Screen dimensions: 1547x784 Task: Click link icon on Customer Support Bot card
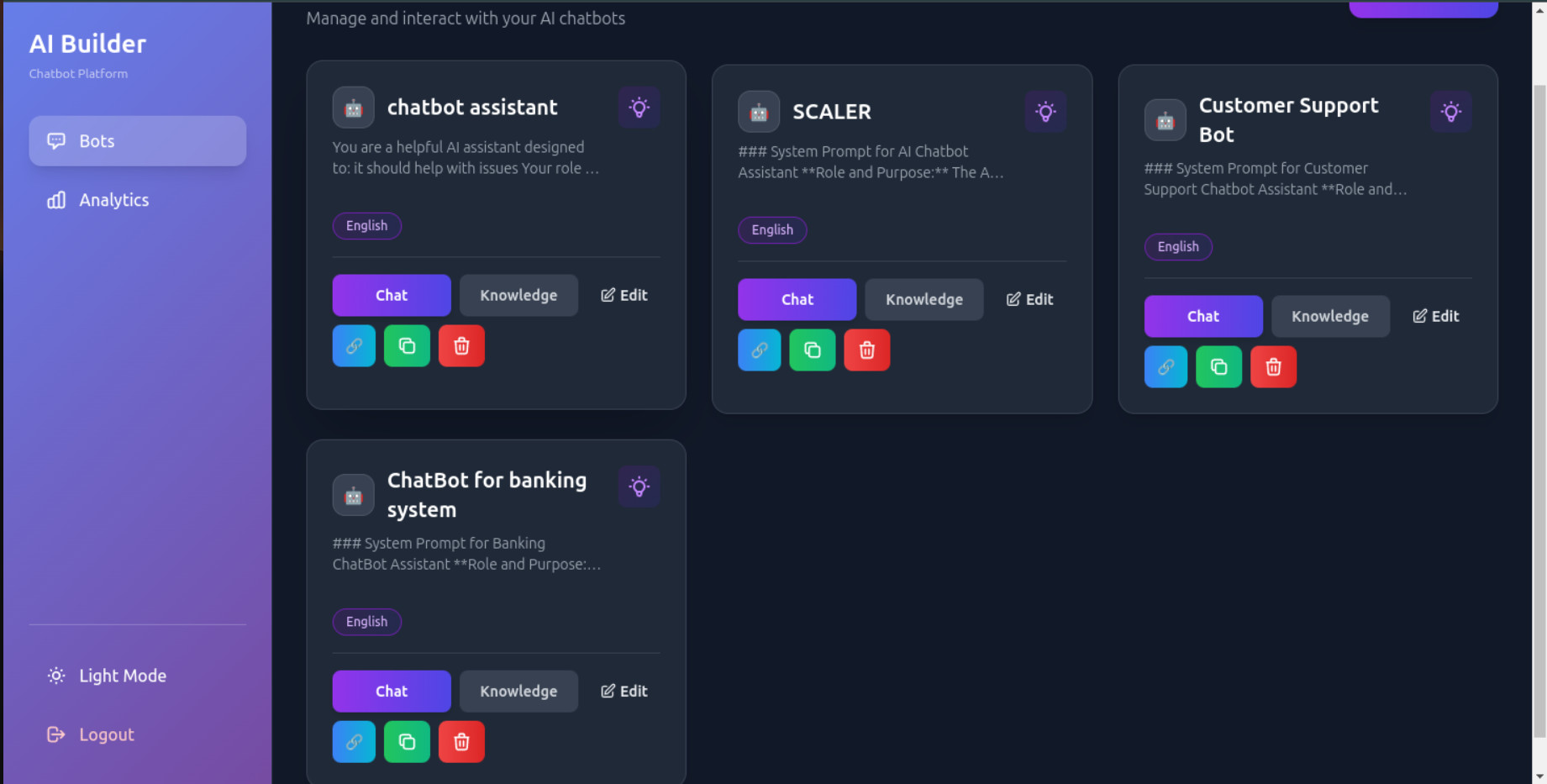click(1166, 367)
